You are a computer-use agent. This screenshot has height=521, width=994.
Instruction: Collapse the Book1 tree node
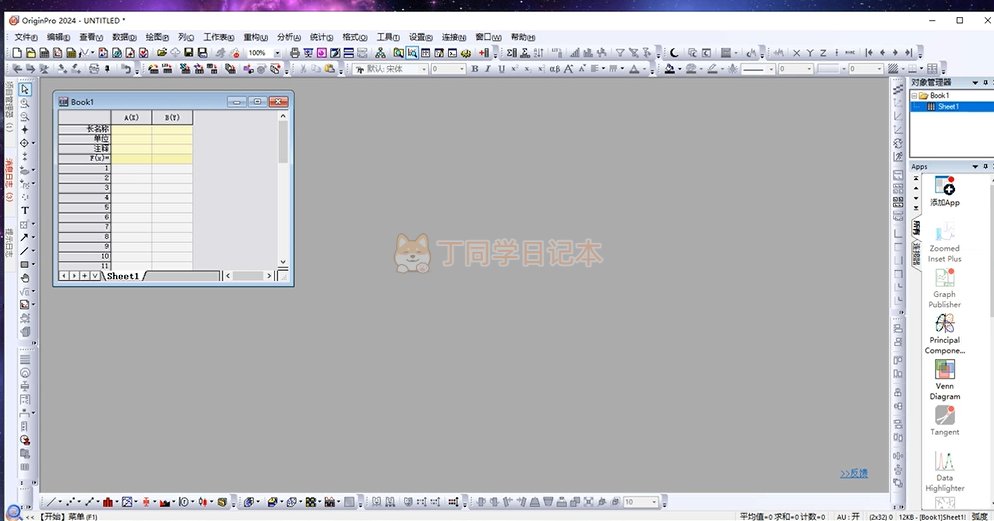[915, 96]
